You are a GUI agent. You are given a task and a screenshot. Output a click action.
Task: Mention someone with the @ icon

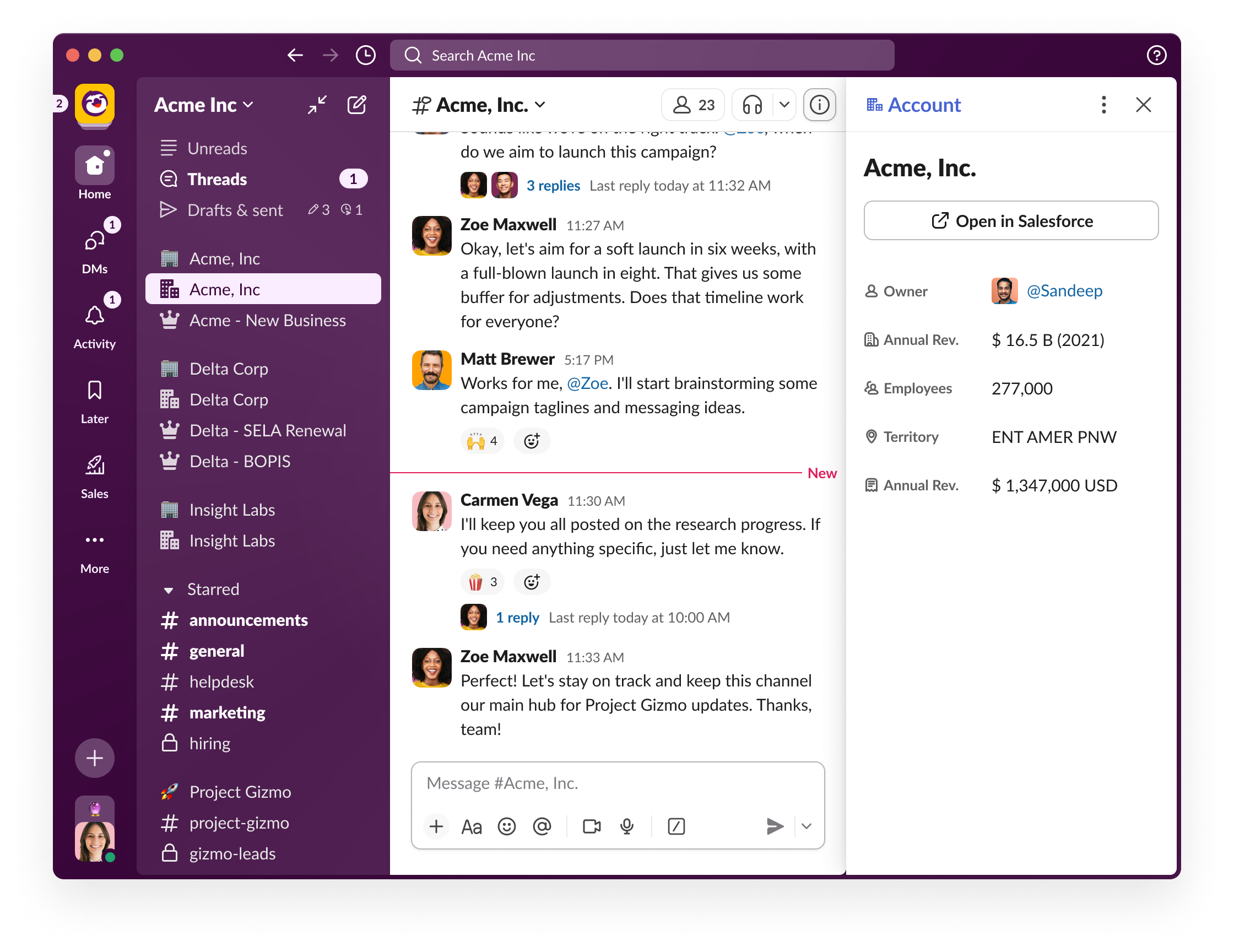click(x=542, y=826)
